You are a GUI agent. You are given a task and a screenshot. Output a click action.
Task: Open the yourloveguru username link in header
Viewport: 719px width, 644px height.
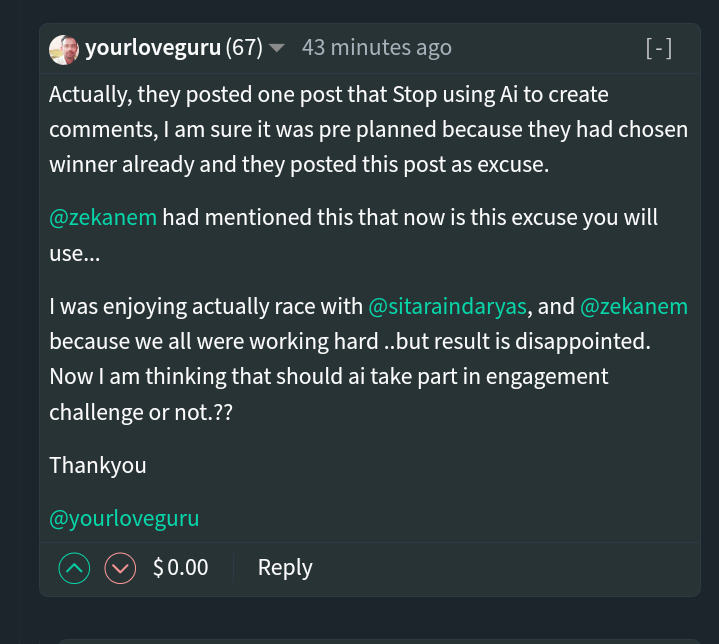[x=153, y=48]
